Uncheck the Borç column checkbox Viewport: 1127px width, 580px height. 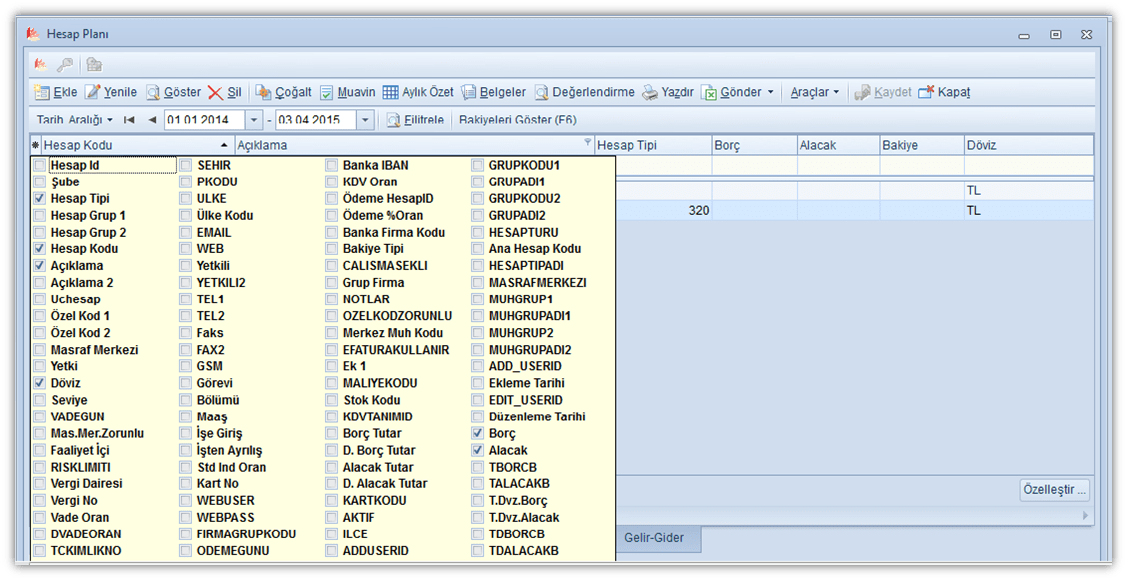[x=477, y=433]
